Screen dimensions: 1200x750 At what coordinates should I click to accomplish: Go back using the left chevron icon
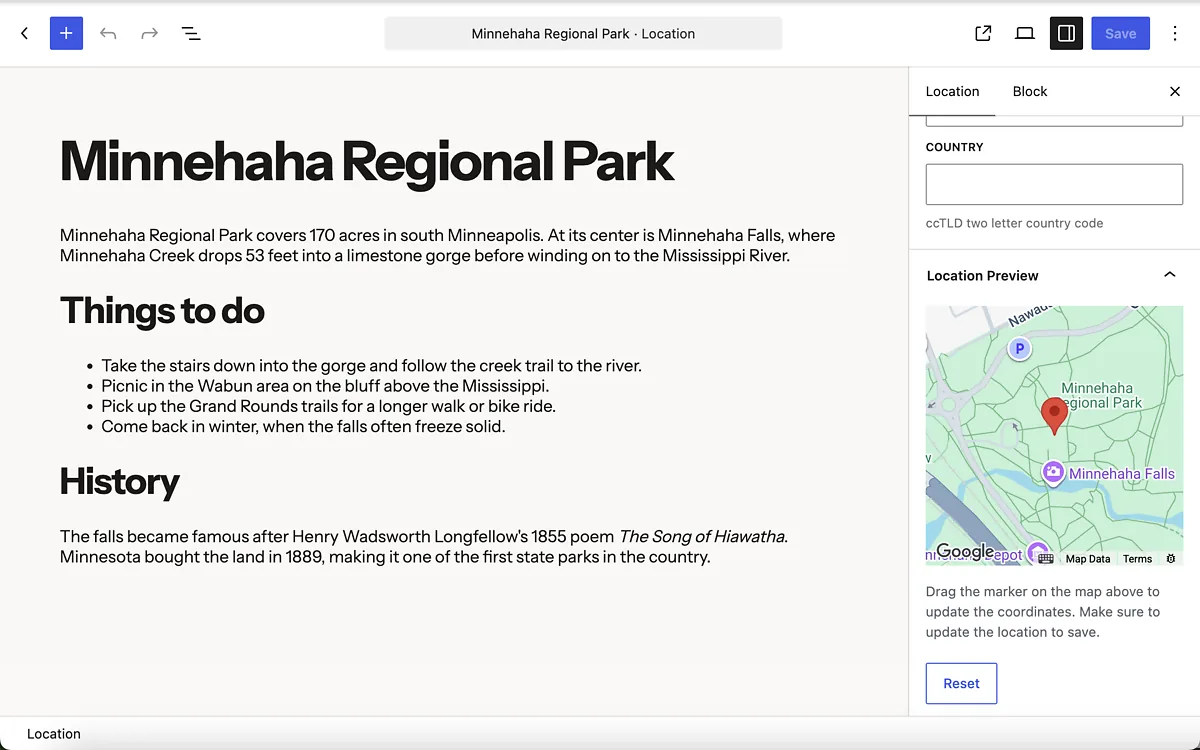[25, 33]
